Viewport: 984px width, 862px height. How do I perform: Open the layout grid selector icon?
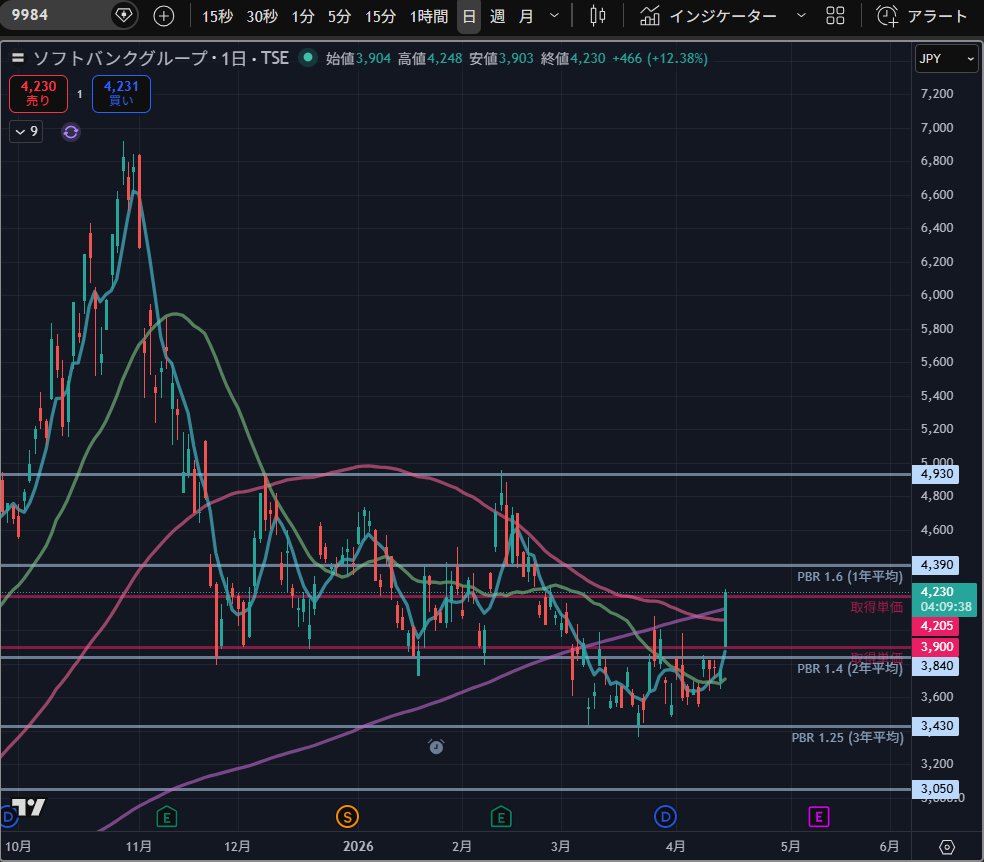(835, 16)
